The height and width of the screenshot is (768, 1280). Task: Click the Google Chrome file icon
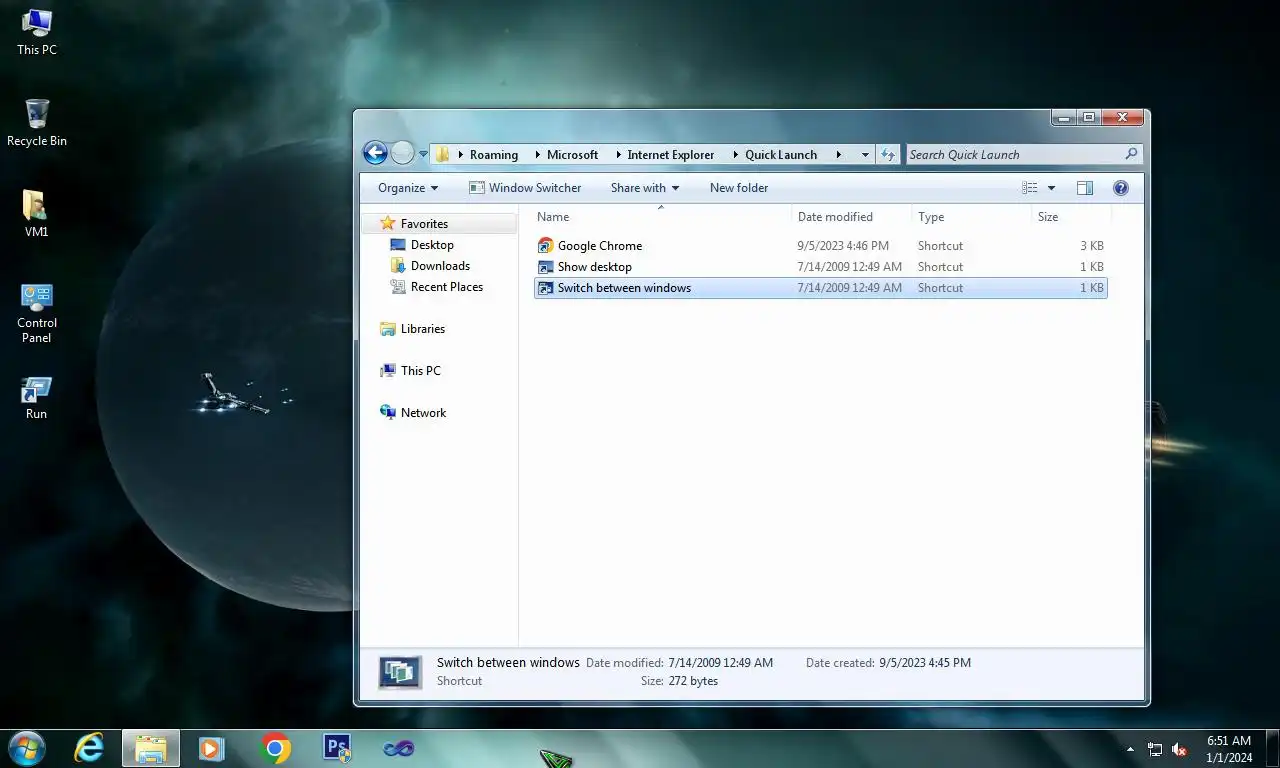tap(545, 246)
